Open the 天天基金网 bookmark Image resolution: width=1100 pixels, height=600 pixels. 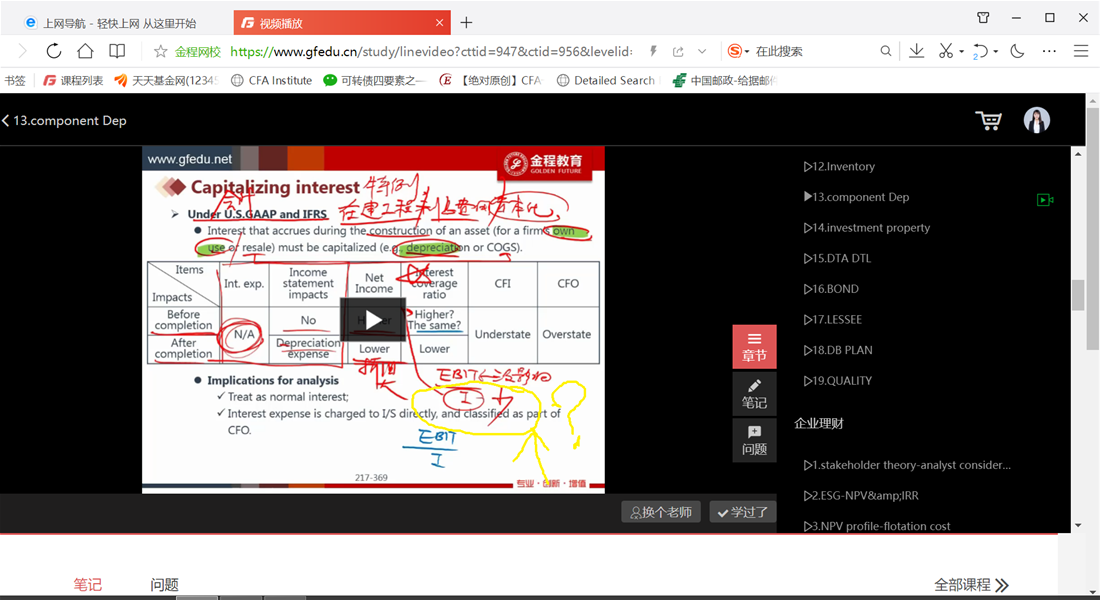(x=166, y=81)
